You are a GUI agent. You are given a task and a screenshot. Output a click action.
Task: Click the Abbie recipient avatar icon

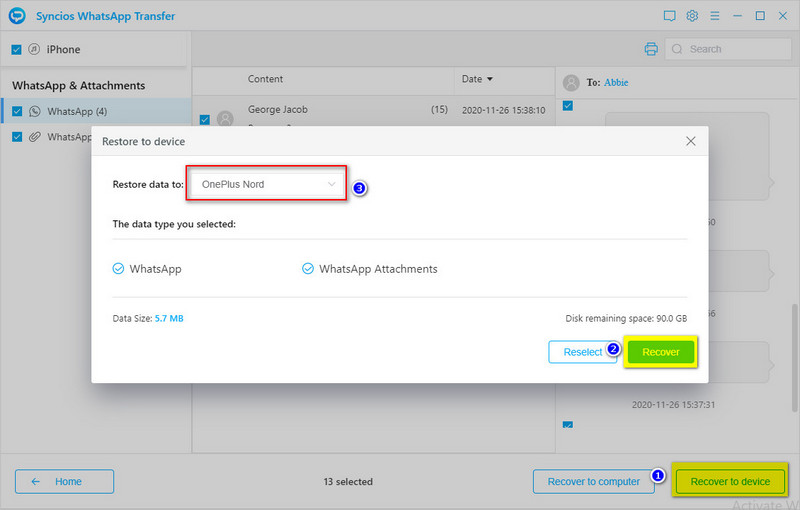(x=571, y=83)
